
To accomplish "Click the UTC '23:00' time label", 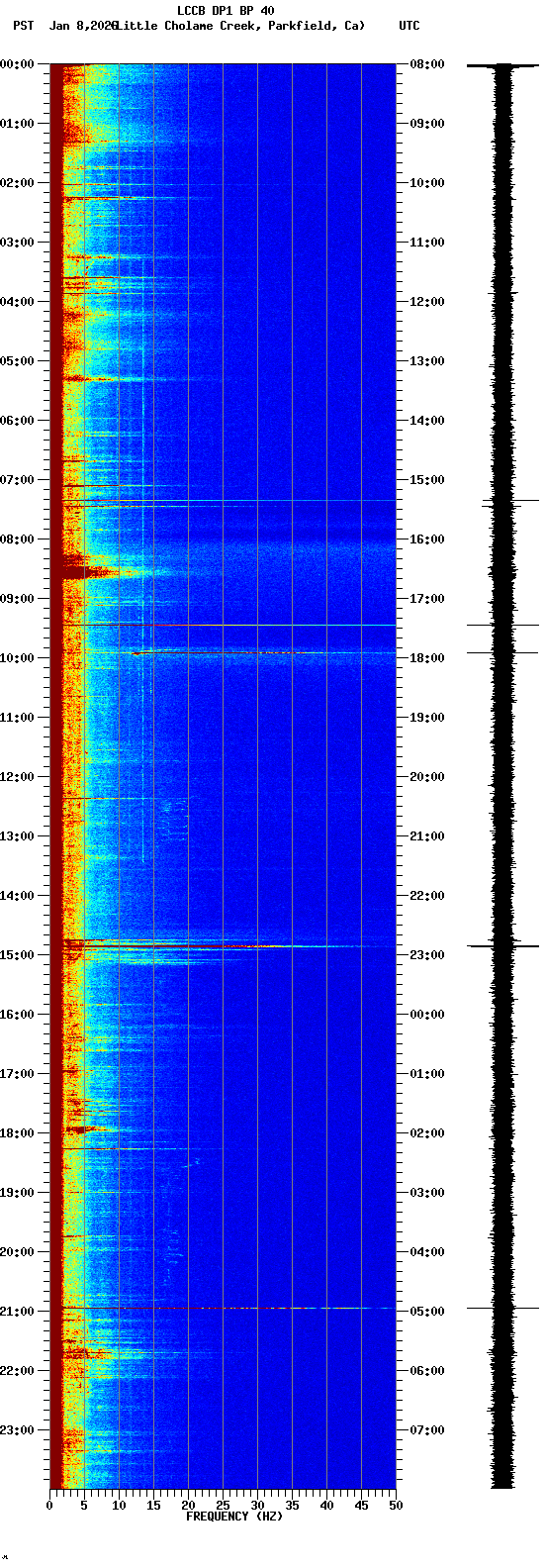I will 427,955.
